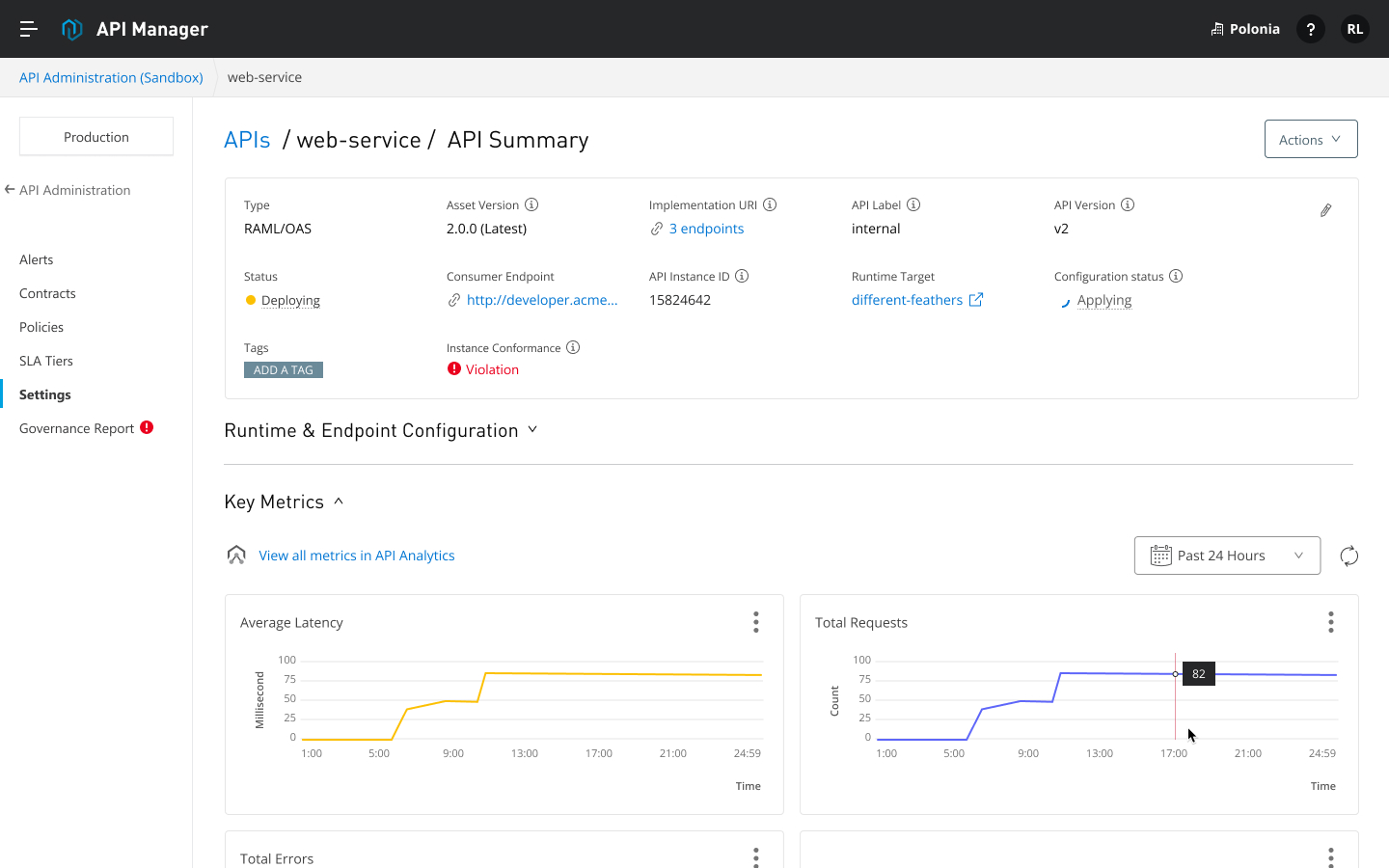Click the Violation conformance status
This screenshot has width=1389, height=868.
(492, 369)
